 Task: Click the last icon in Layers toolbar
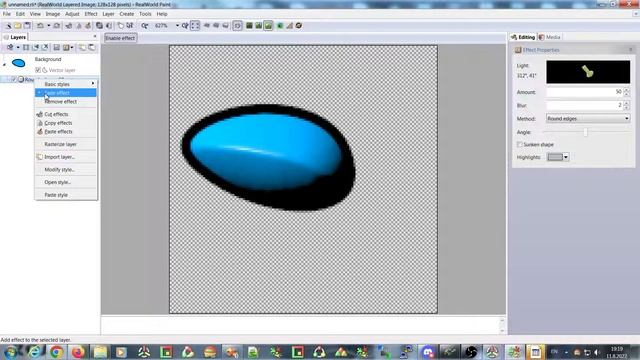pos(92,47)
